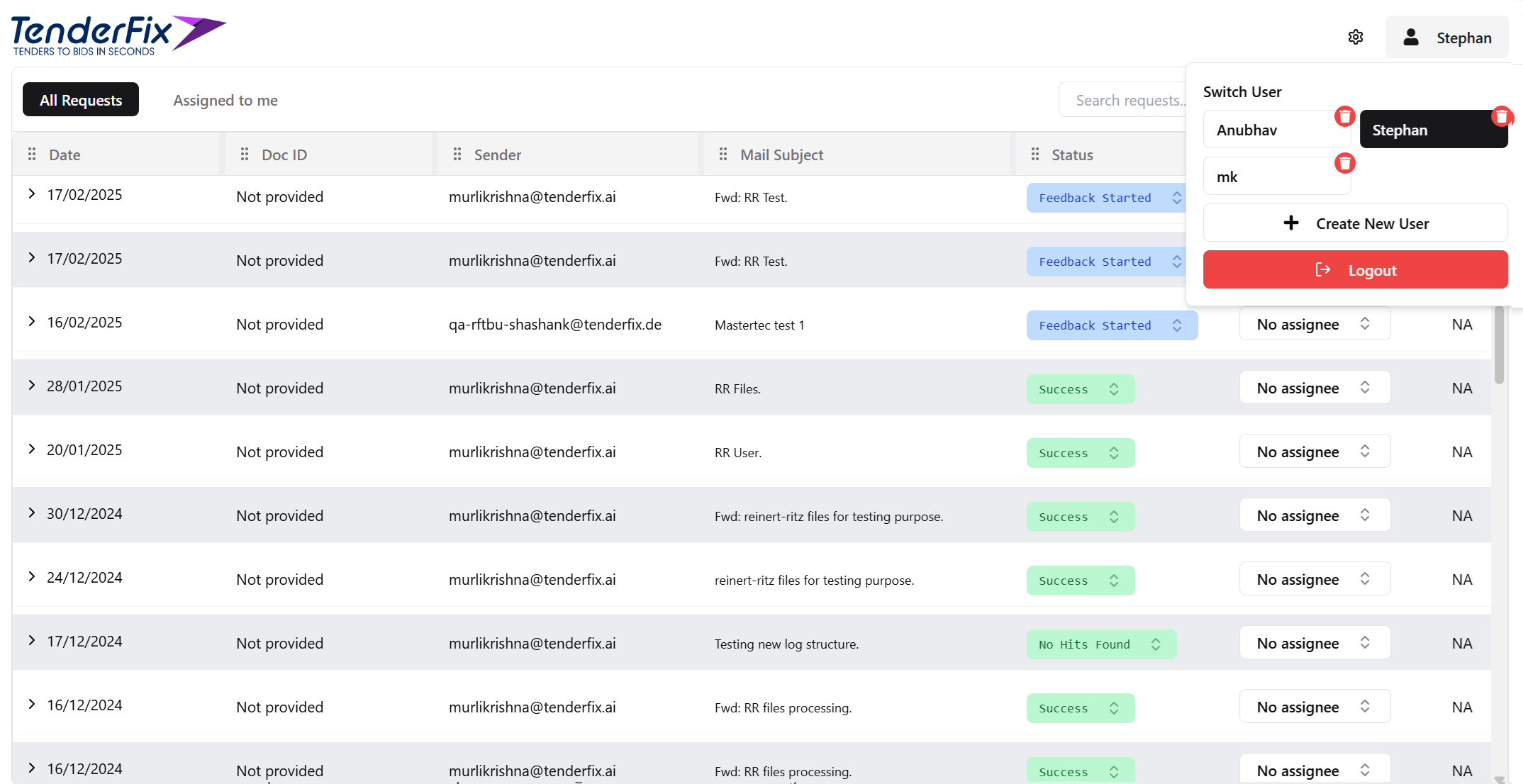Delete the mk user with trash icon
This screenshot has width=1523, height=784.
click(x=1344, y=163)
